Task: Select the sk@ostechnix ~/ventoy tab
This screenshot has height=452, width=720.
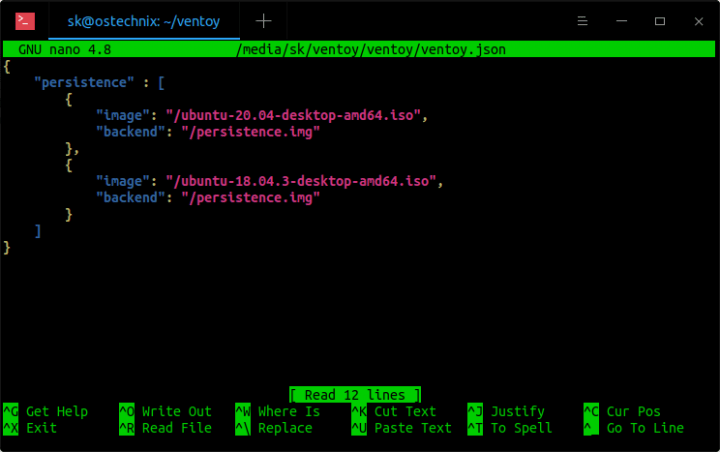Action: [143, 20]
